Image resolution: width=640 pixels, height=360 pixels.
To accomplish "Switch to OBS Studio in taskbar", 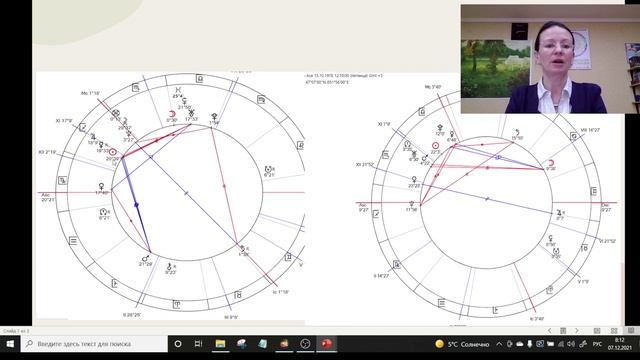I will 305,344.
